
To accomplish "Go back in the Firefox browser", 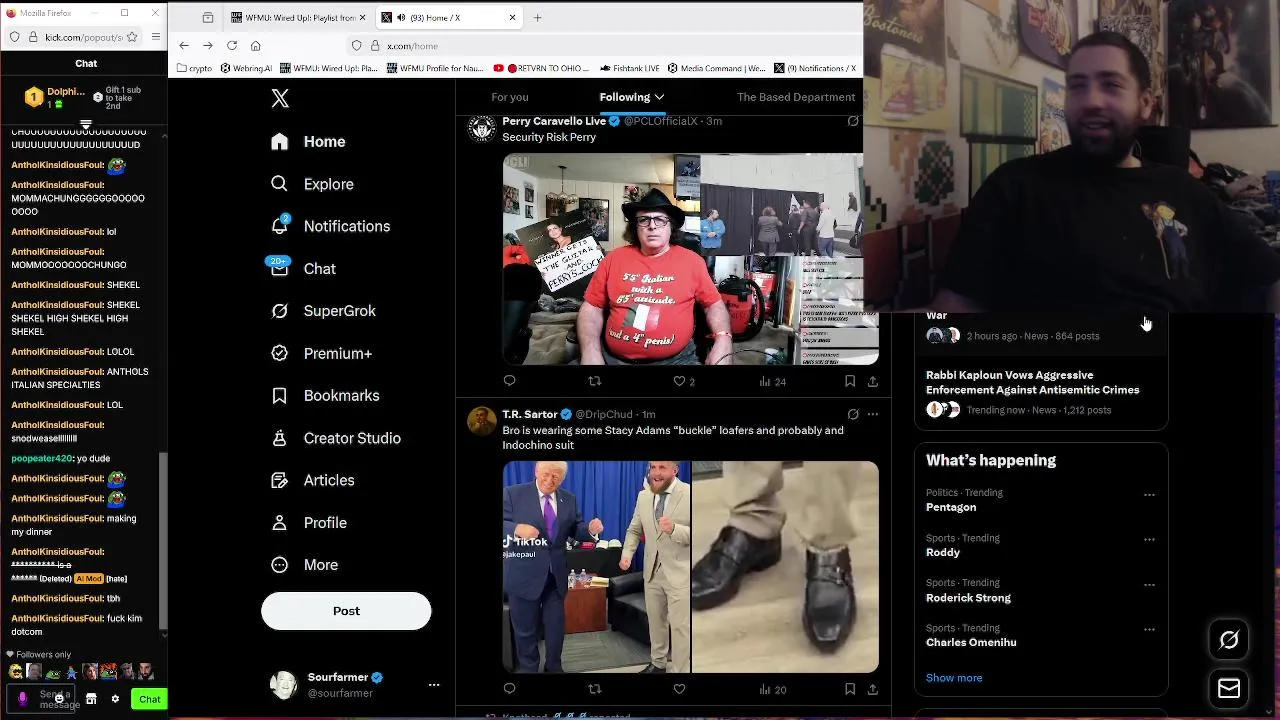I will click(184, 46).
